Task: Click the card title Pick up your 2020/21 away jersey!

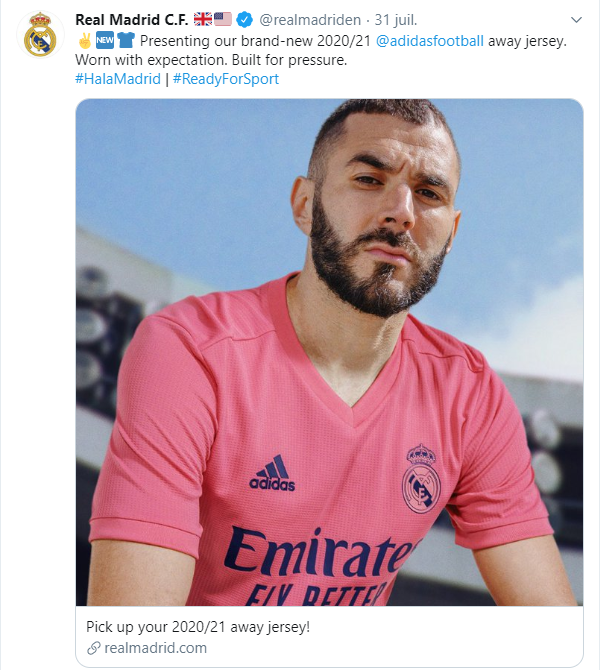Action: coord(198,627)
